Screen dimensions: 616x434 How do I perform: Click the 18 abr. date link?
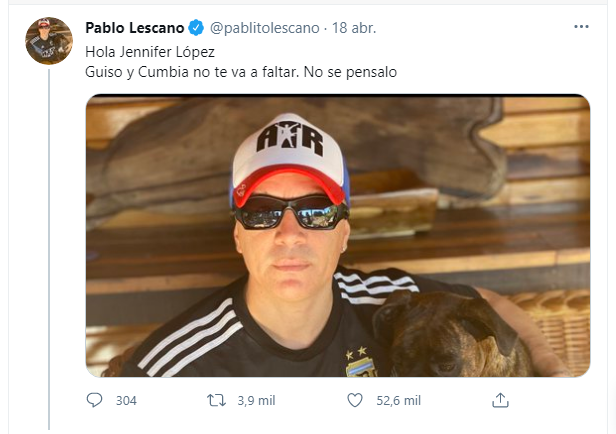coord(354,28)
